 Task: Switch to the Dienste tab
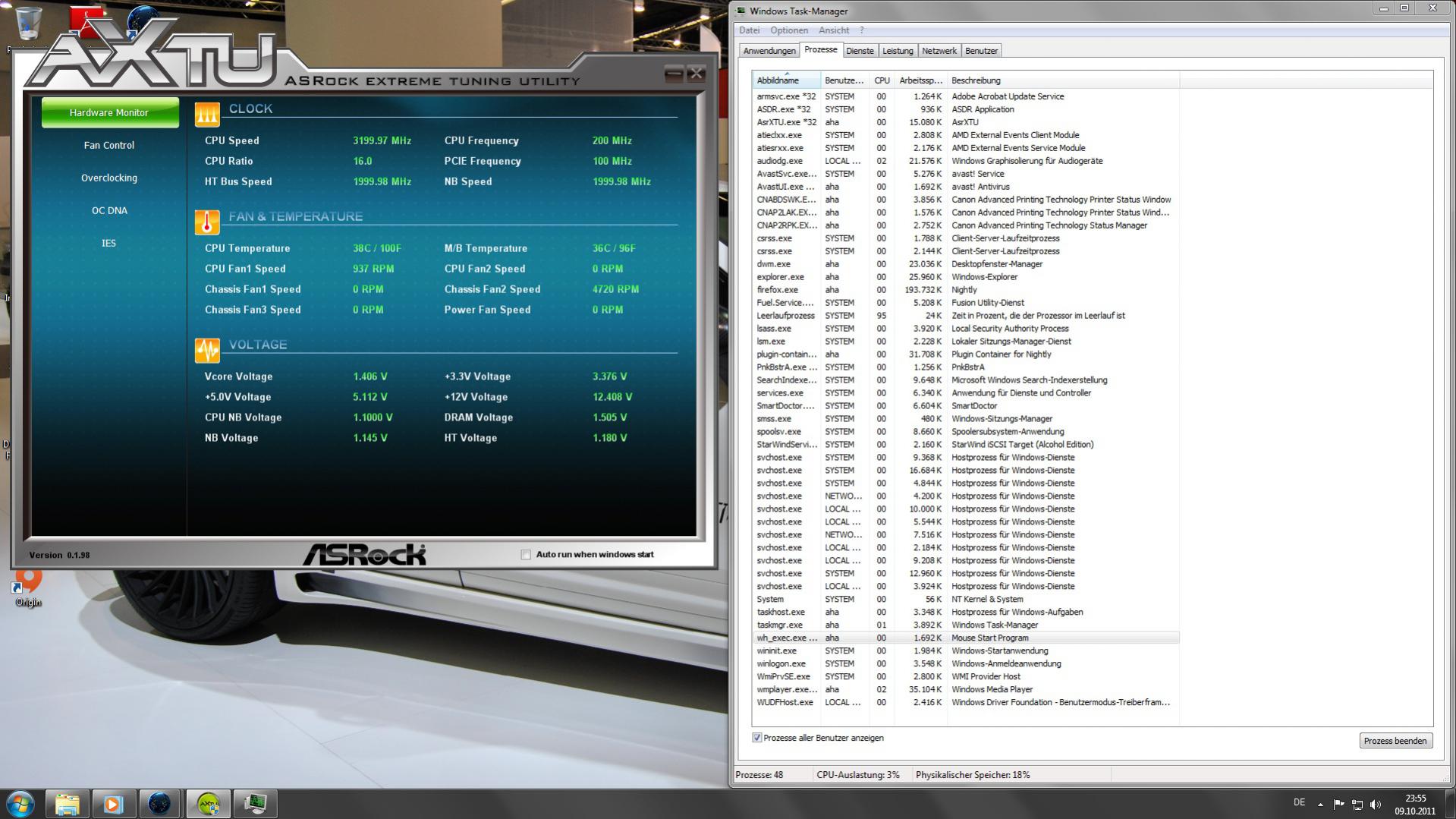point(860,51)
